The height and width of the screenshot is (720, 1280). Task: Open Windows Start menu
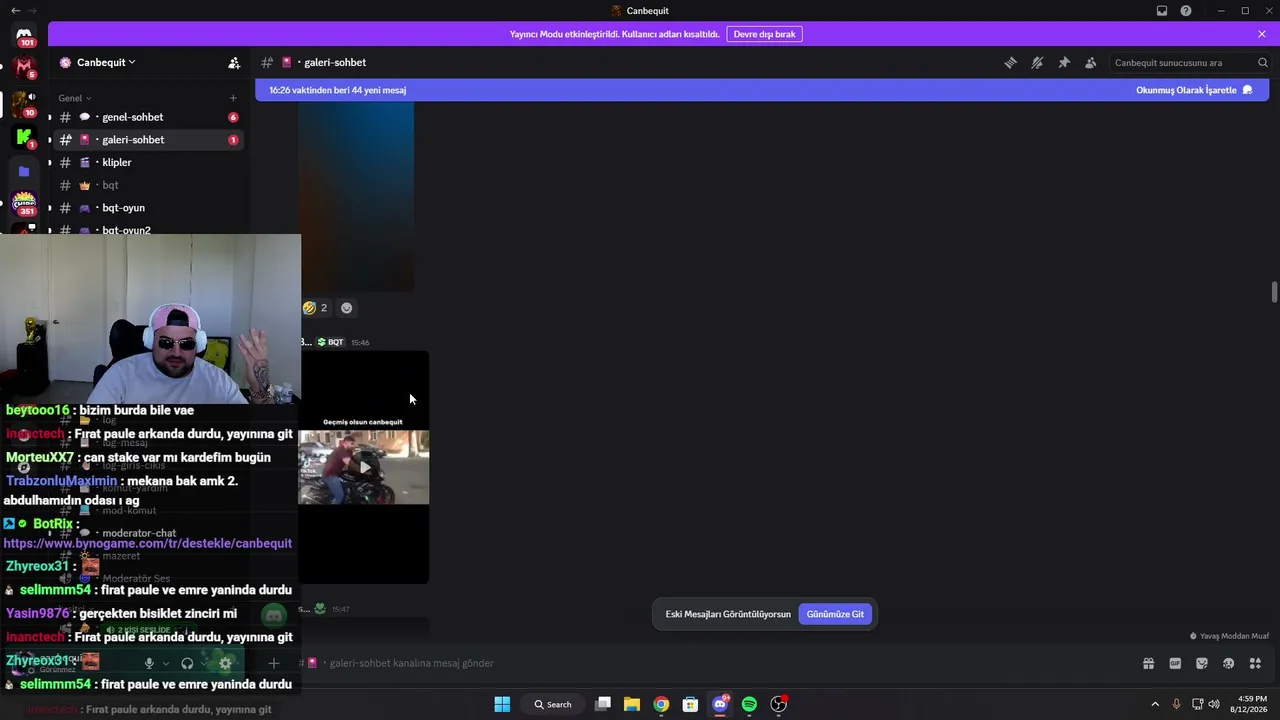click(x=502, y=704)
